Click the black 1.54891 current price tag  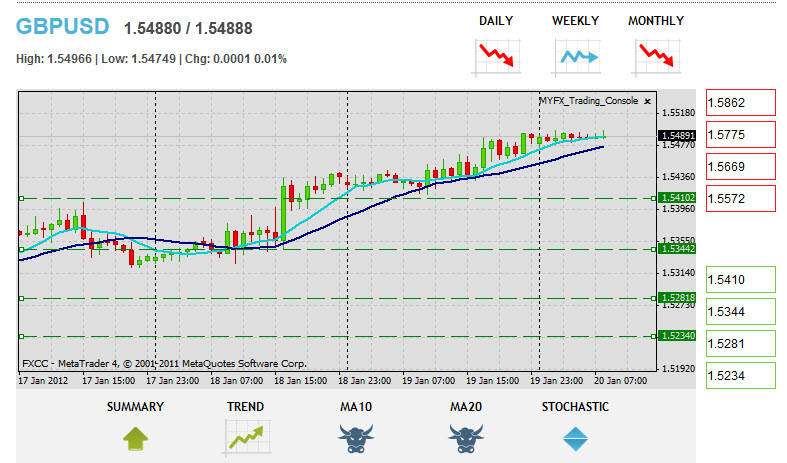(677, 136)
